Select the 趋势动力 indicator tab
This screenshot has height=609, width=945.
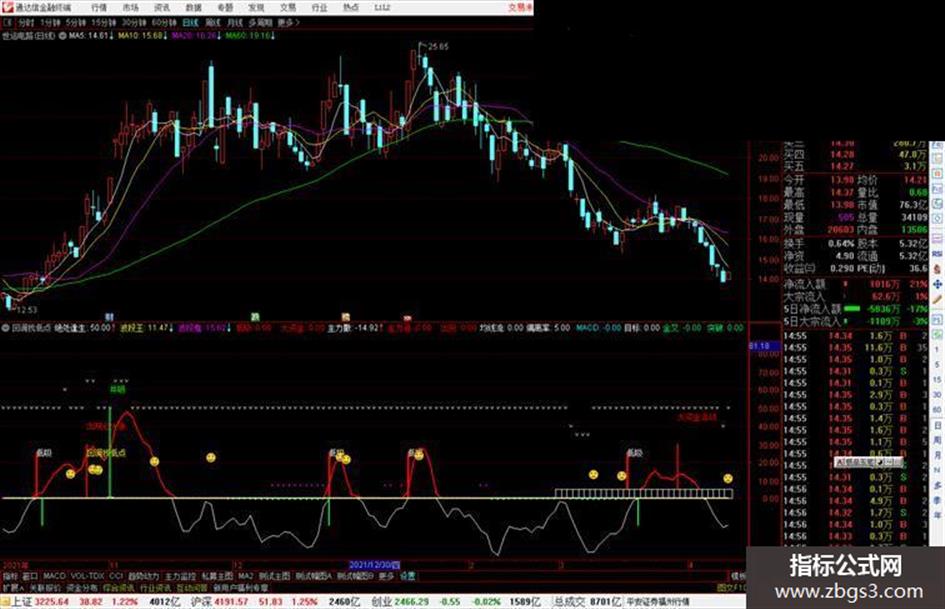(x=144, y=576)
